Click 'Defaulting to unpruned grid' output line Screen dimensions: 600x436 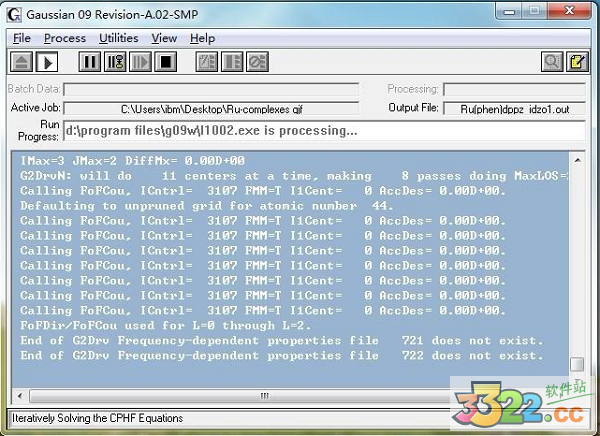(207, 206)
